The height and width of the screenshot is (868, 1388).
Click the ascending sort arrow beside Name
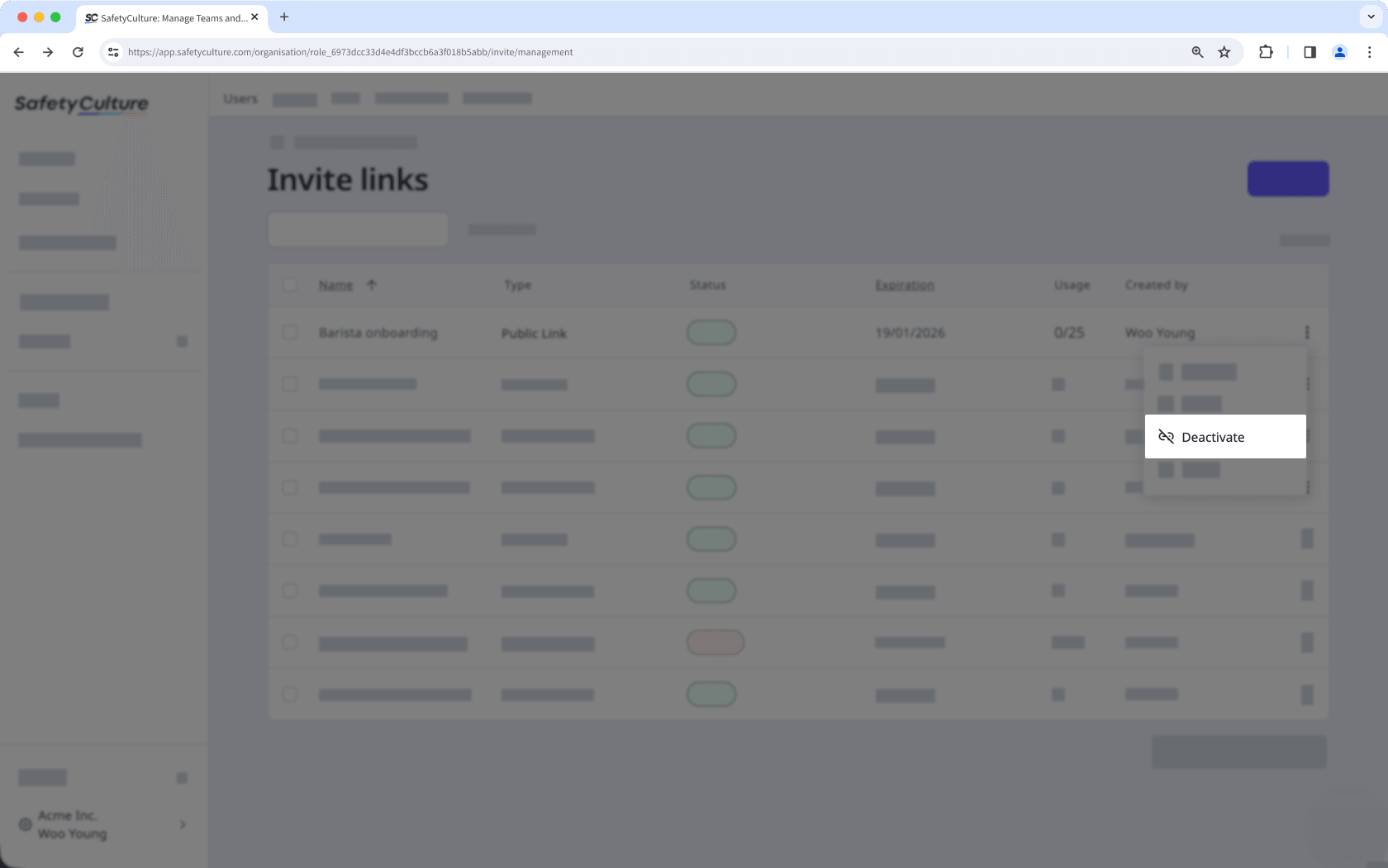[372, 285]
